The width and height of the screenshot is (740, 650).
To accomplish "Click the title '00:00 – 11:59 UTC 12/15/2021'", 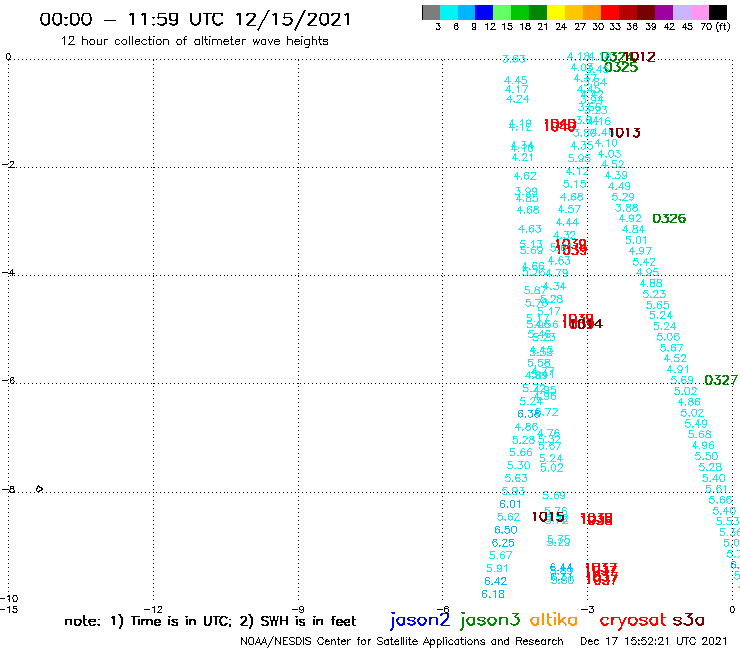I will pos(195,19).
